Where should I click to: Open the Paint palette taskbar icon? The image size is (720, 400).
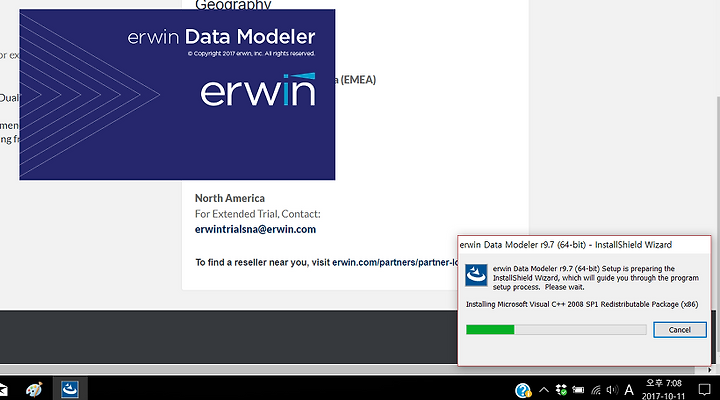(34, 389)
